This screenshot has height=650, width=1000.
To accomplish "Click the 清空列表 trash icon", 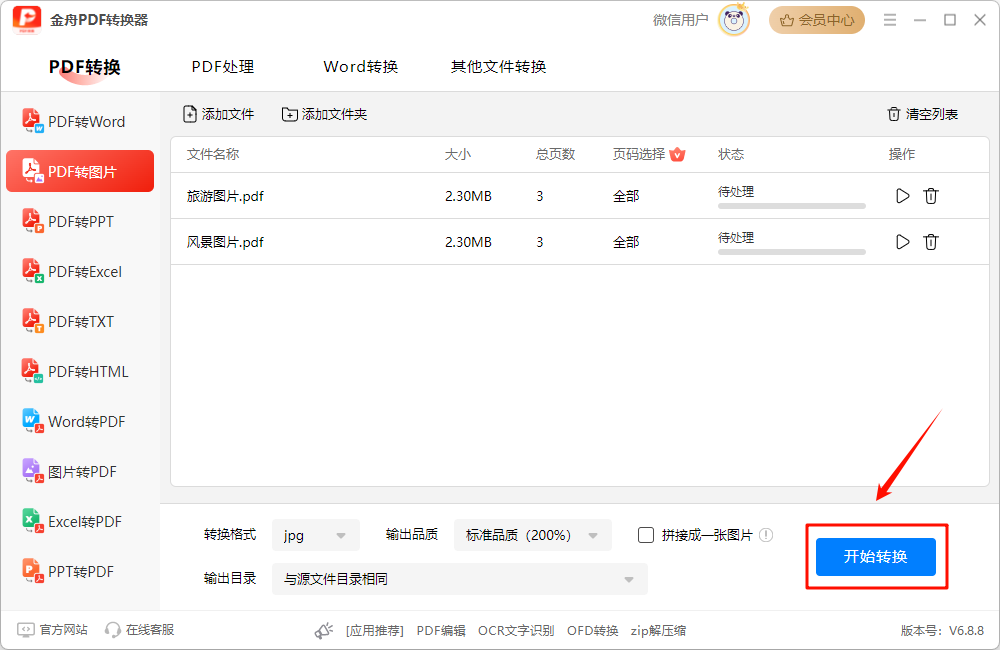I will (x=893, y=114).
